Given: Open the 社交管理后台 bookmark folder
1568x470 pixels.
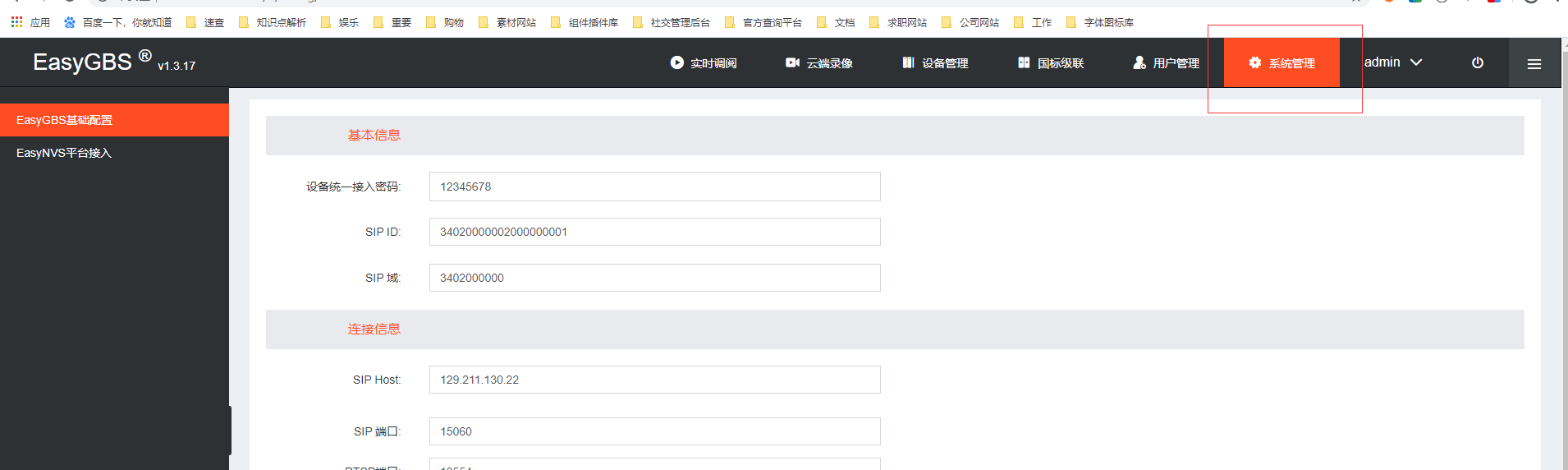Looking at the screenshot, I should (x=672, y=22).
